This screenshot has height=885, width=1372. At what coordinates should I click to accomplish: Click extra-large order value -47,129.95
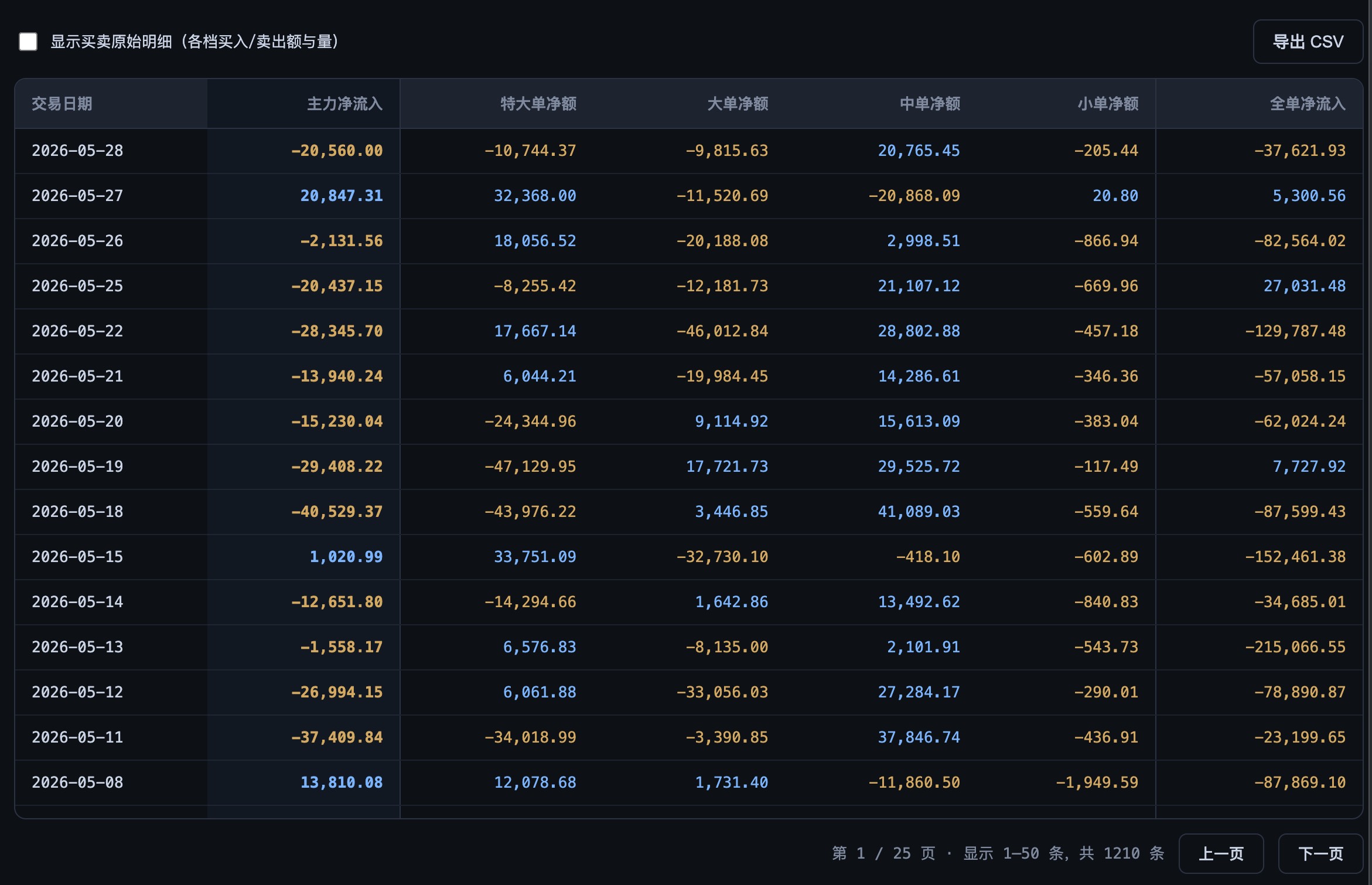(x=530, y=467)
